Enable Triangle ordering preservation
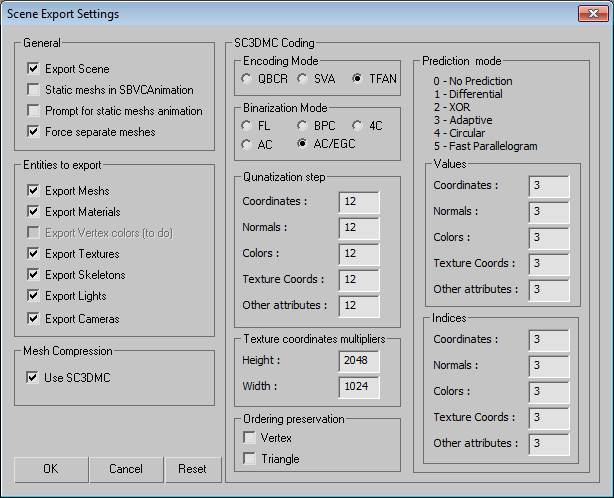 (249, 458)
